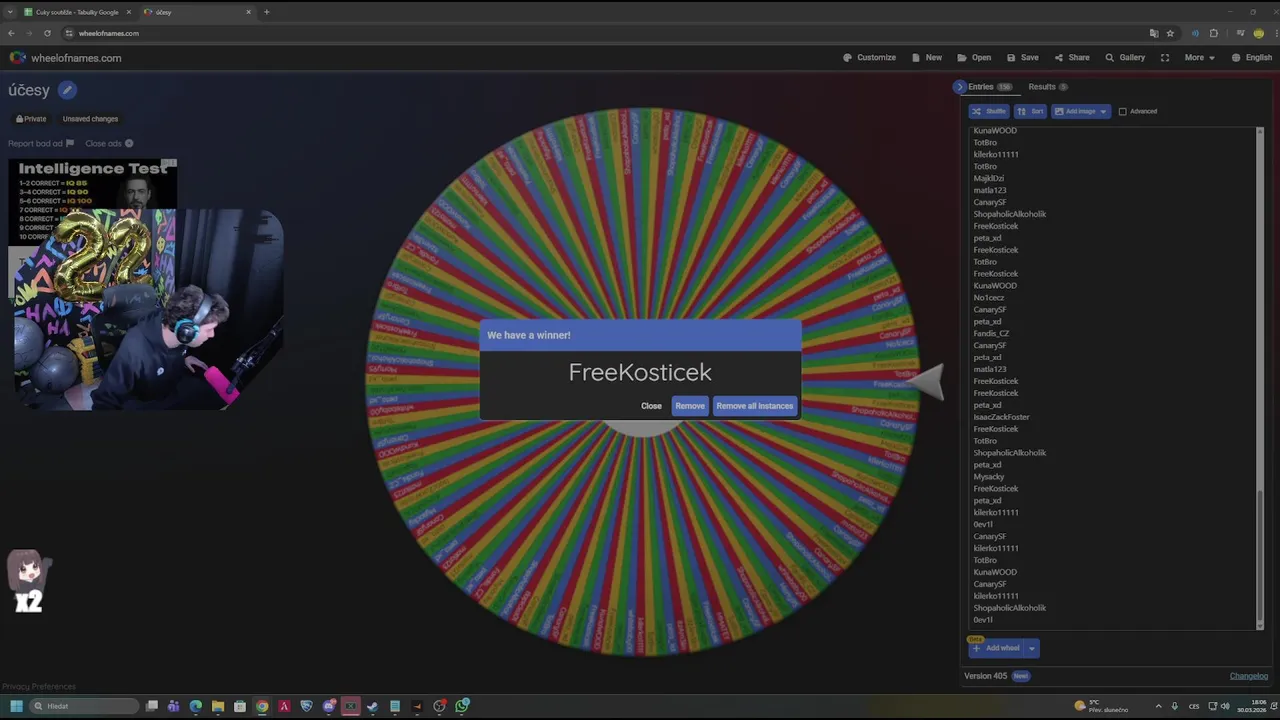Click the Sort entries button
This screenshot has height=720, width=1280.
[1030, 111]
